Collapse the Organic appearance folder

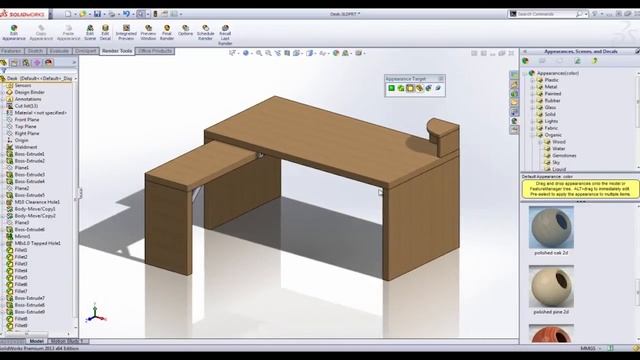pyautogui.click(x=532, y=135)
